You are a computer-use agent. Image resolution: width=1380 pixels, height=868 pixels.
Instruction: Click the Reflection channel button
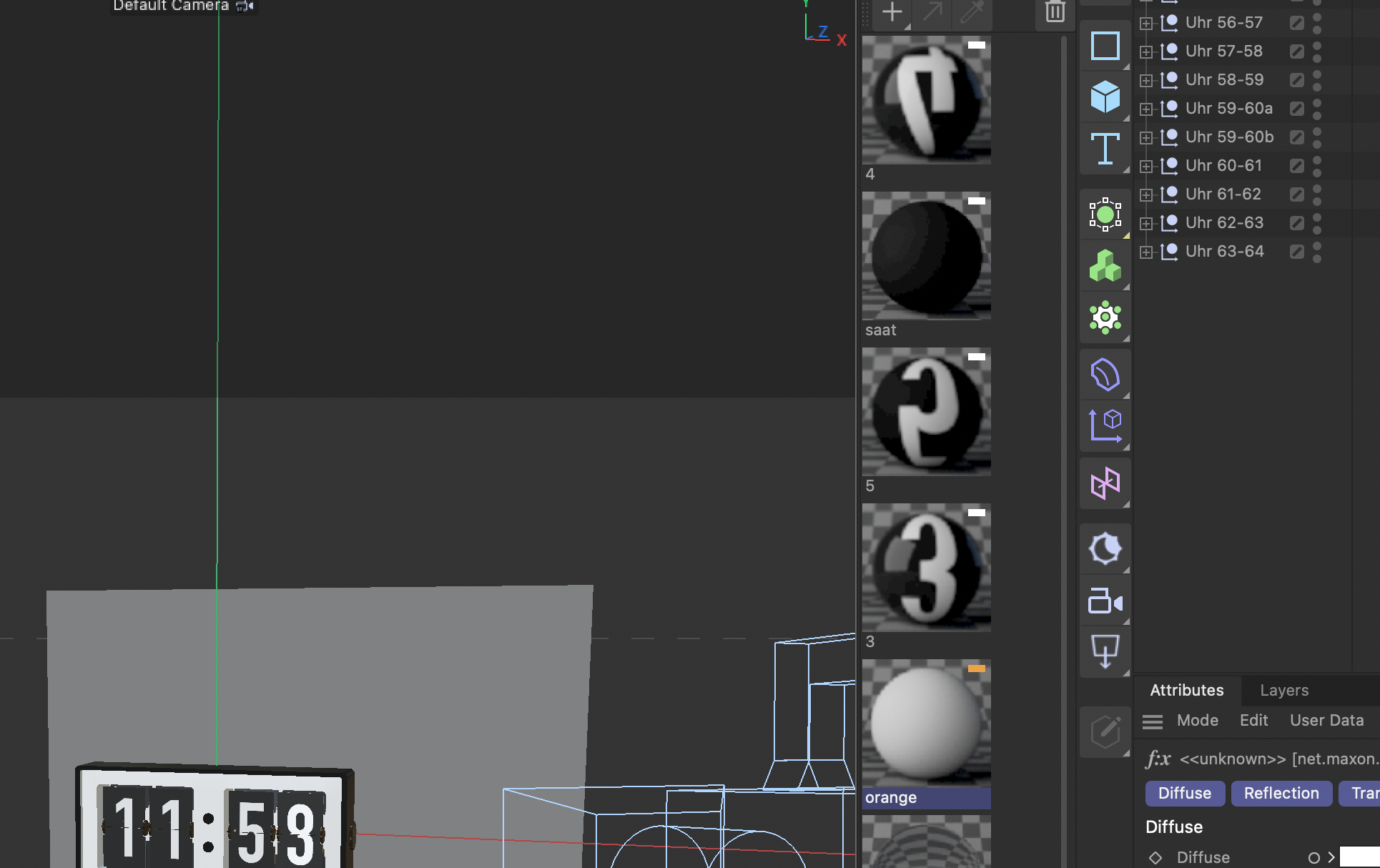(1281, 794)
